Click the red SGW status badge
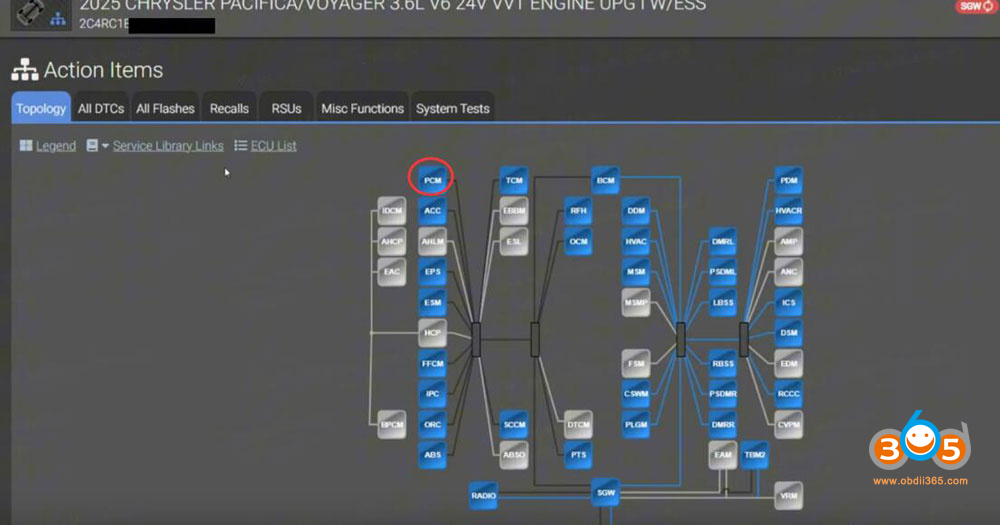Image resolution: width=1000 pixels, height=525 pixels. coord(977,6)
